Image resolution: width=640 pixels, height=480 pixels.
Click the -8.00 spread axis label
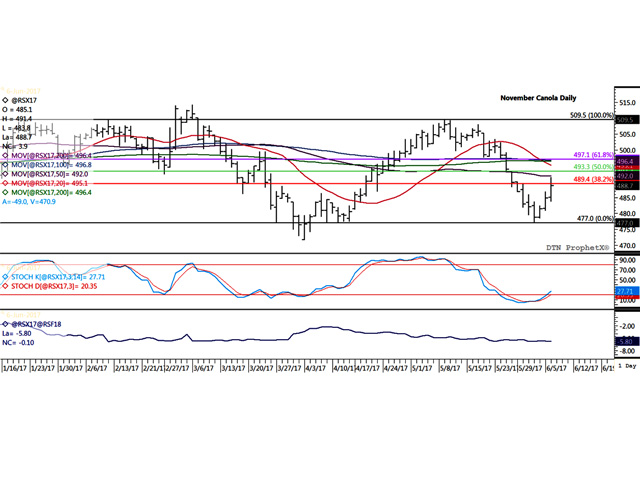(x=627, y=351)
